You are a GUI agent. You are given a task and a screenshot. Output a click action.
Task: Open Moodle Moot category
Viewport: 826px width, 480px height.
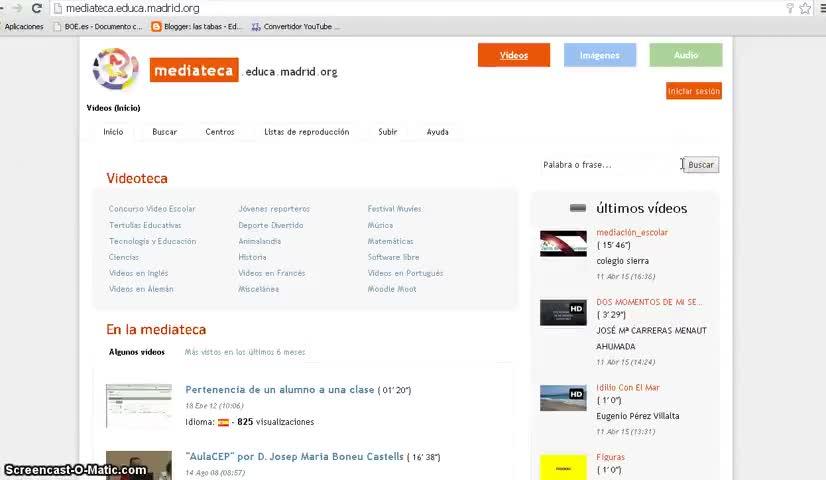click(392, 289)
